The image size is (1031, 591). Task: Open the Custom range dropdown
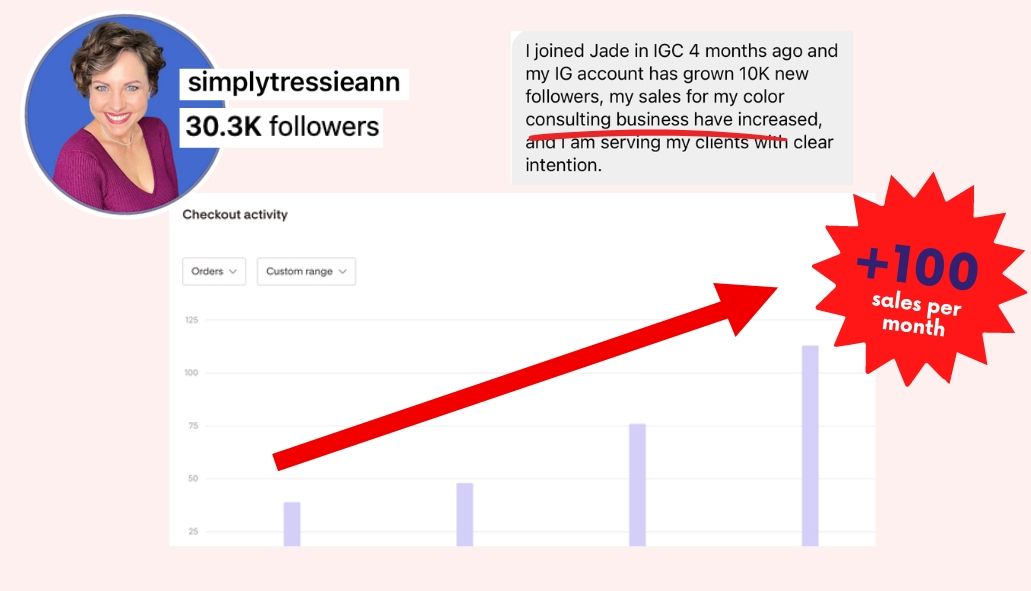click(306, 272)
